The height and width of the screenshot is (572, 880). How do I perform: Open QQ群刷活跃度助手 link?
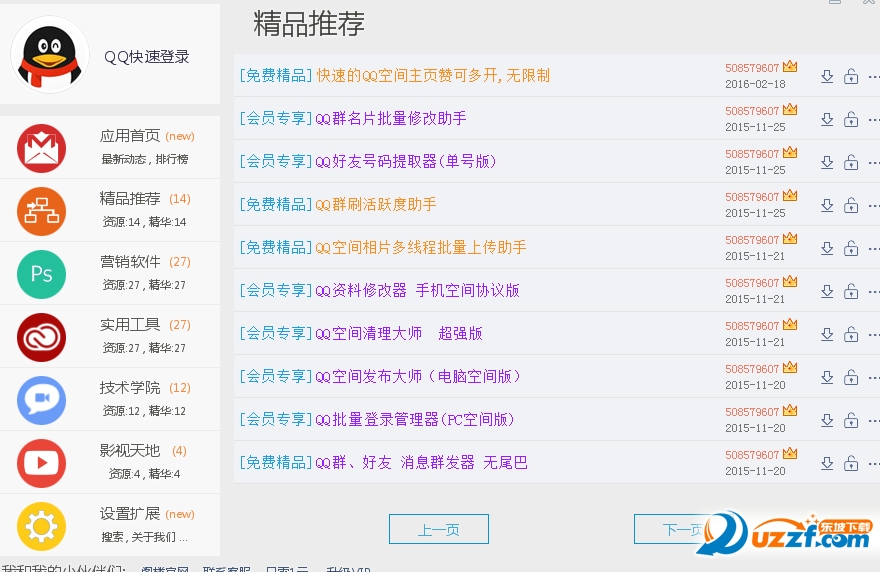[376, 204]
